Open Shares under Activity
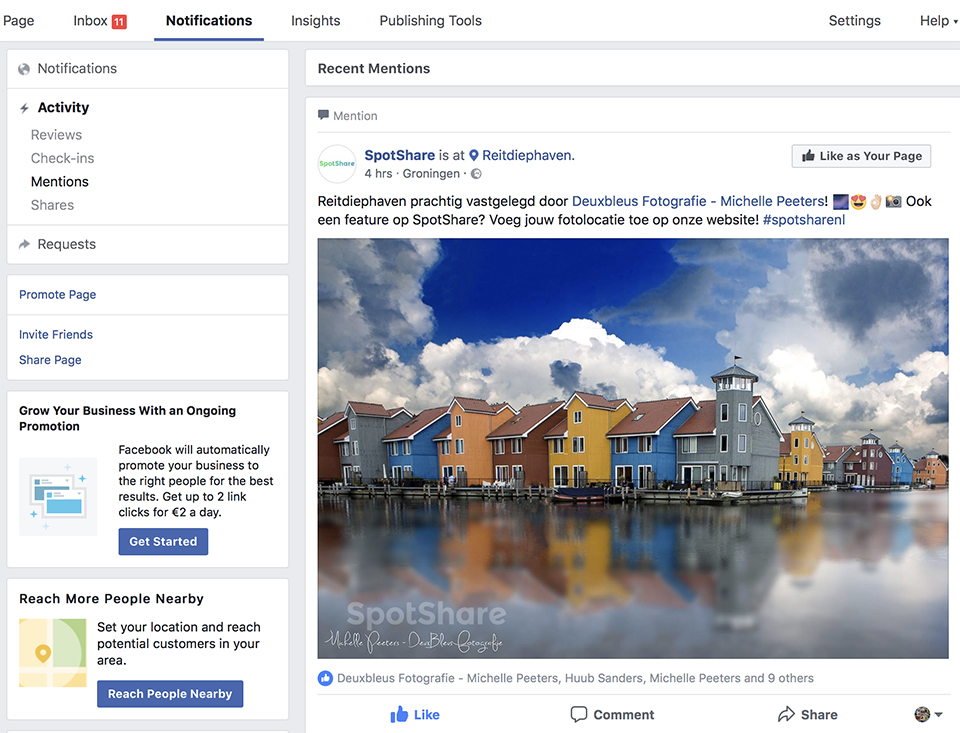 pos(52,205)
